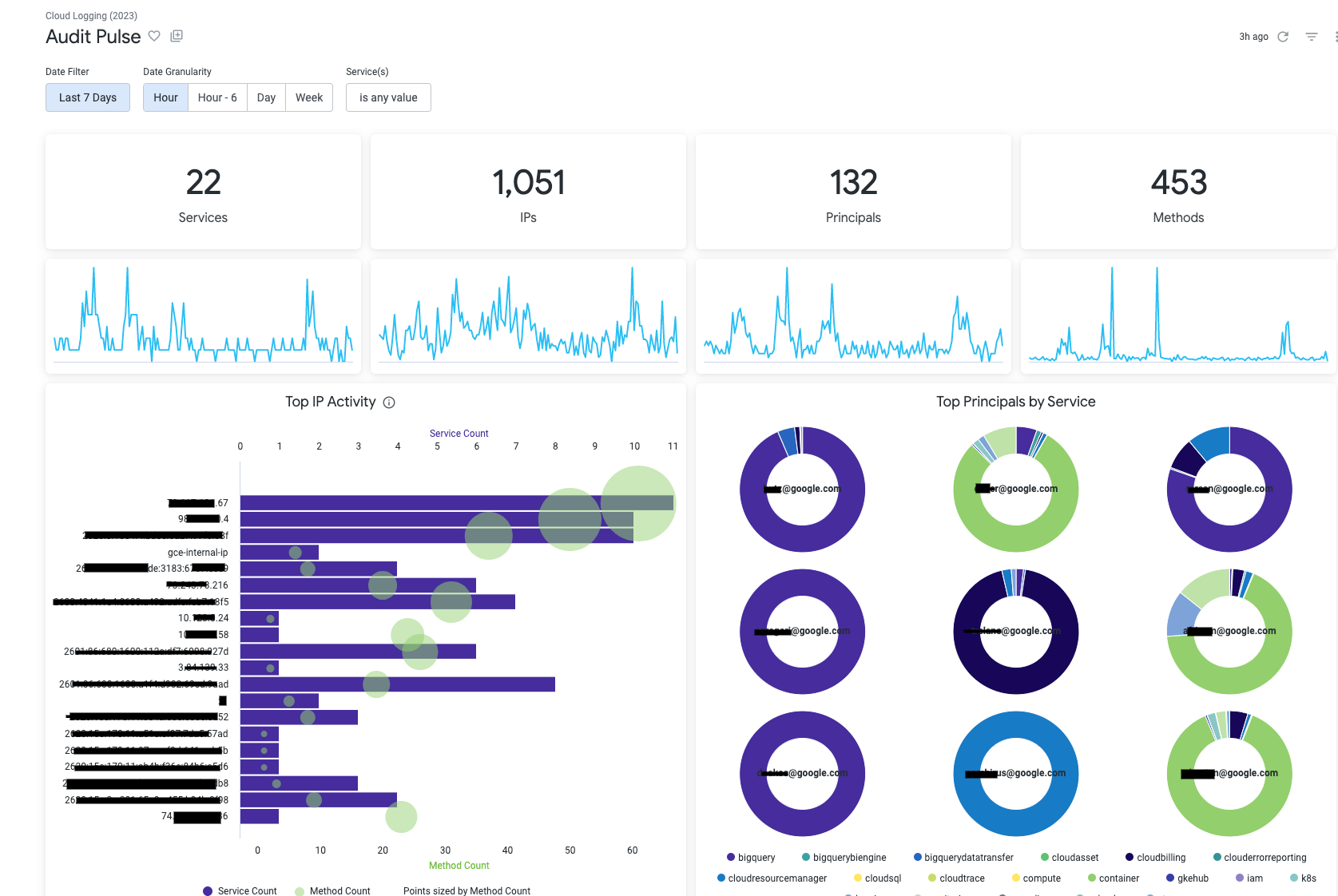Click the Service Count axis title

(459, 434)
